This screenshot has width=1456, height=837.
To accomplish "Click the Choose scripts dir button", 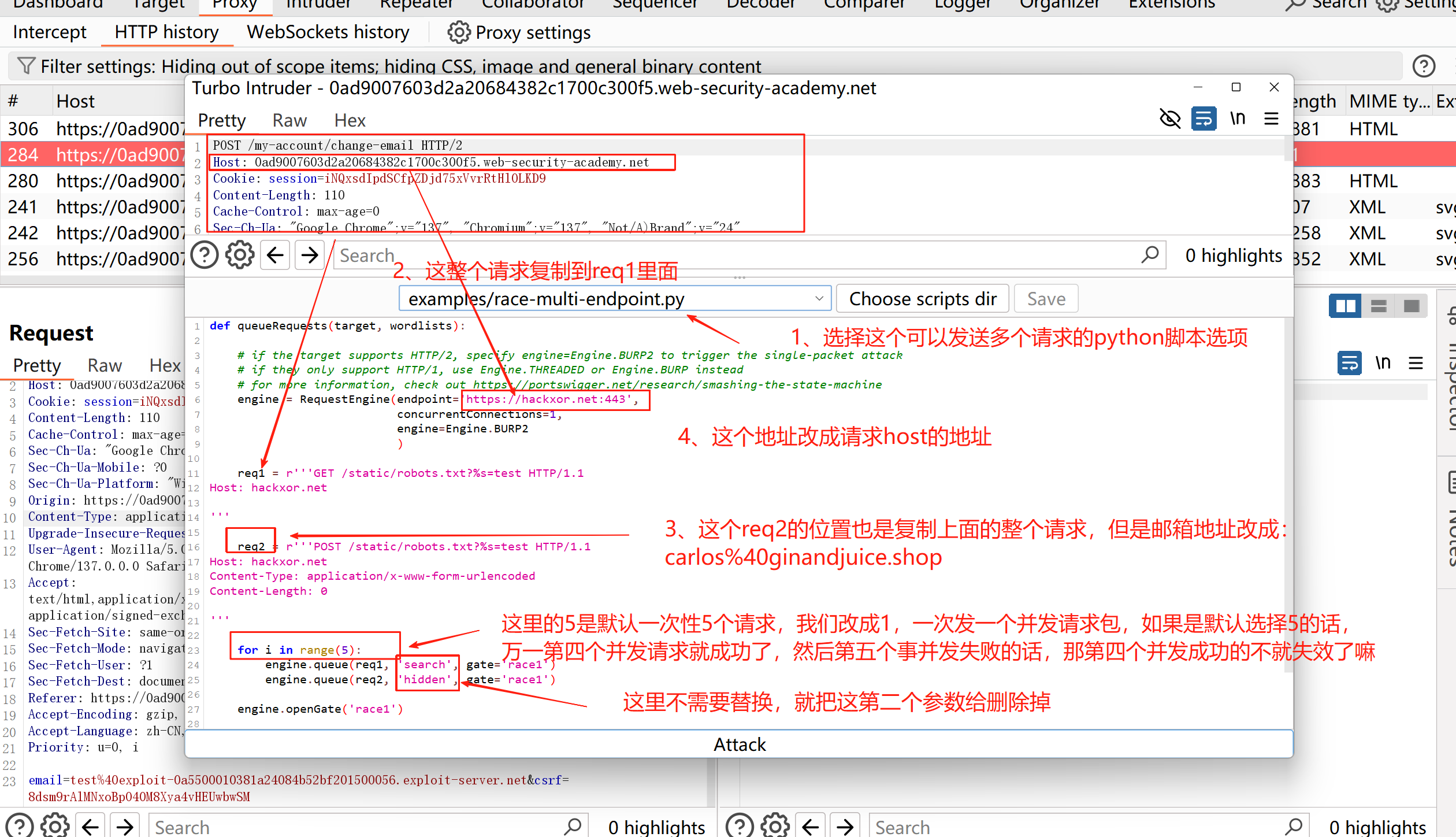I will (x=922, y=299).
